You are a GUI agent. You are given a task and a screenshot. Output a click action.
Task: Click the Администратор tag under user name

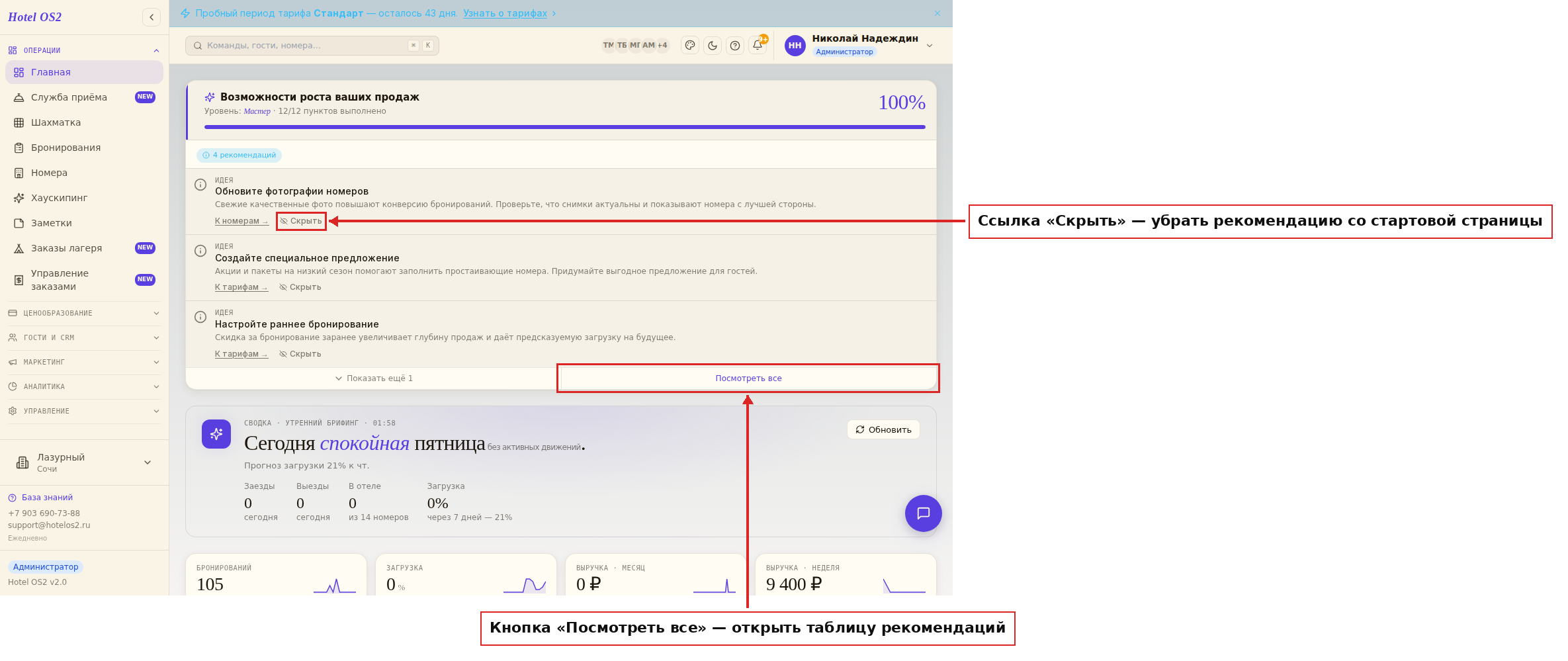845,52
